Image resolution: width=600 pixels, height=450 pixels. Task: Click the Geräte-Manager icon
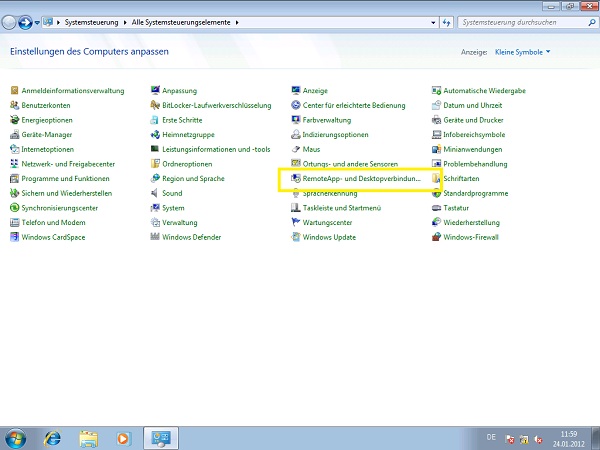(x=14, y=135)
